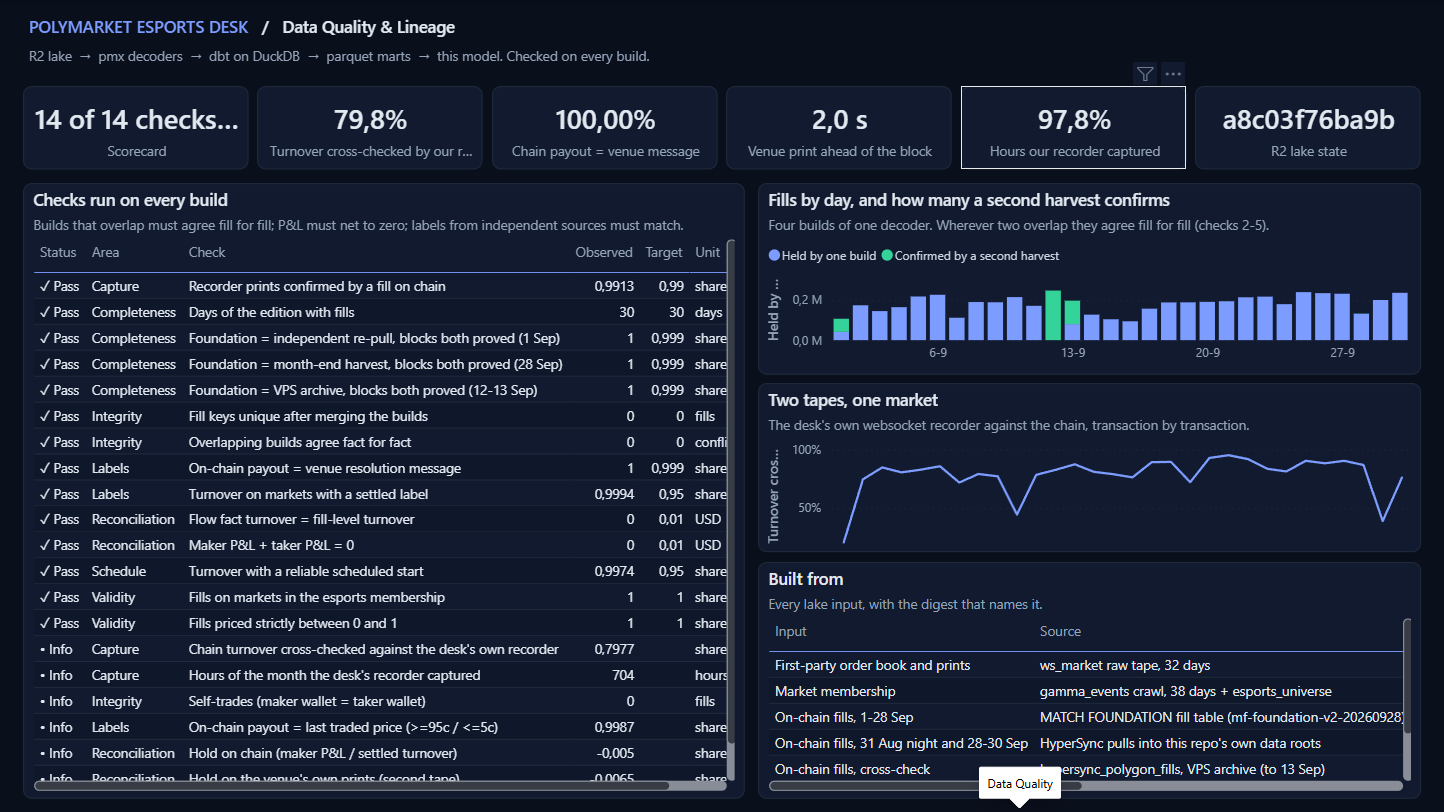Select 'First-party order book and prints' input row

(x=1086, y=665)
